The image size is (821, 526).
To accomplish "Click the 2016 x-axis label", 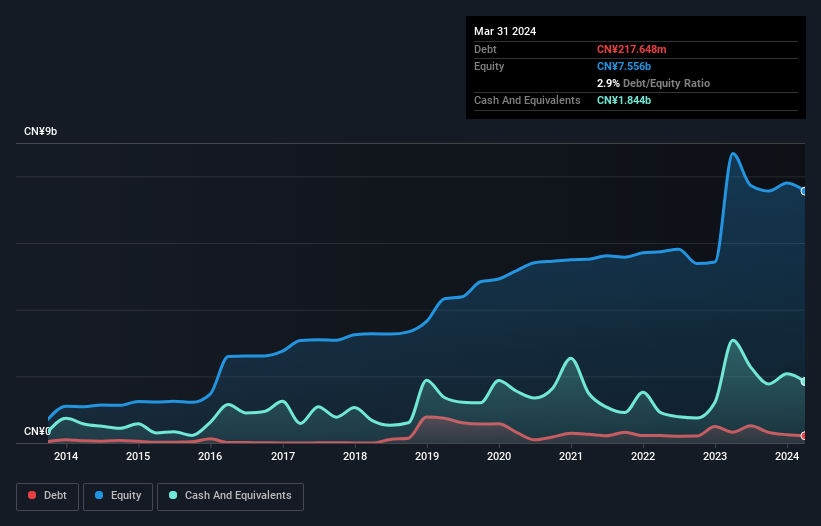I will click(x=210, y=456).
